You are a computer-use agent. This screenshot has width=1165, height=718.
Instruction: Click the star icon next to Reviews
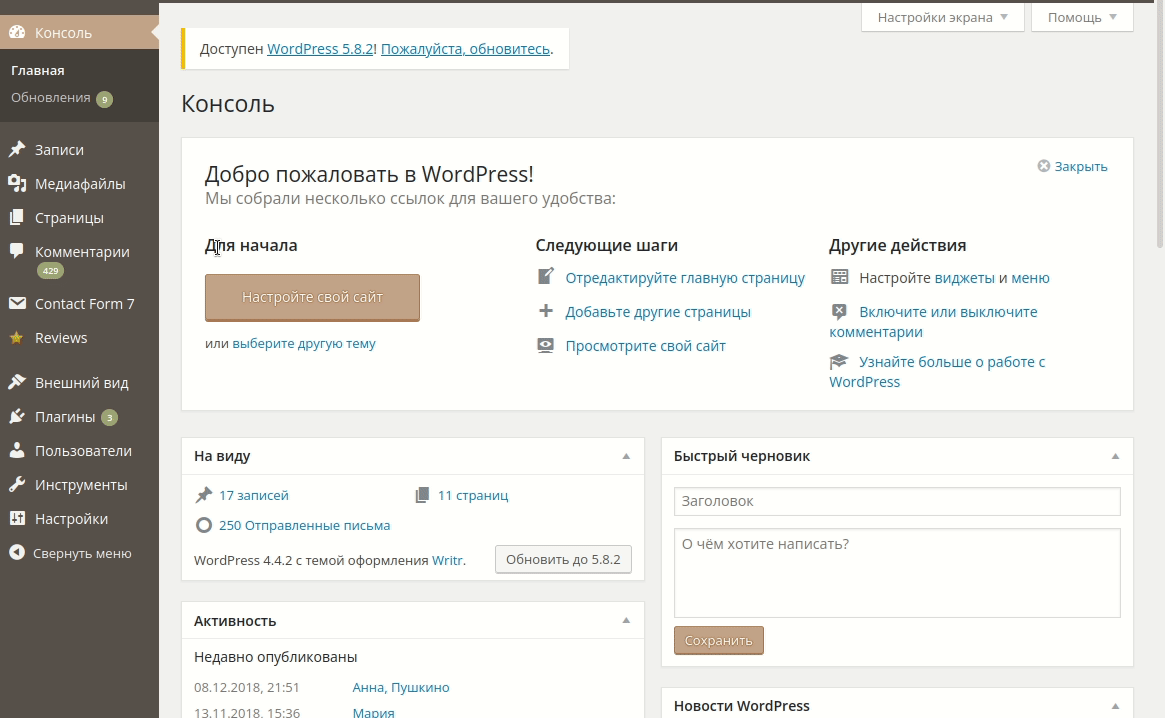coord(17,338)
